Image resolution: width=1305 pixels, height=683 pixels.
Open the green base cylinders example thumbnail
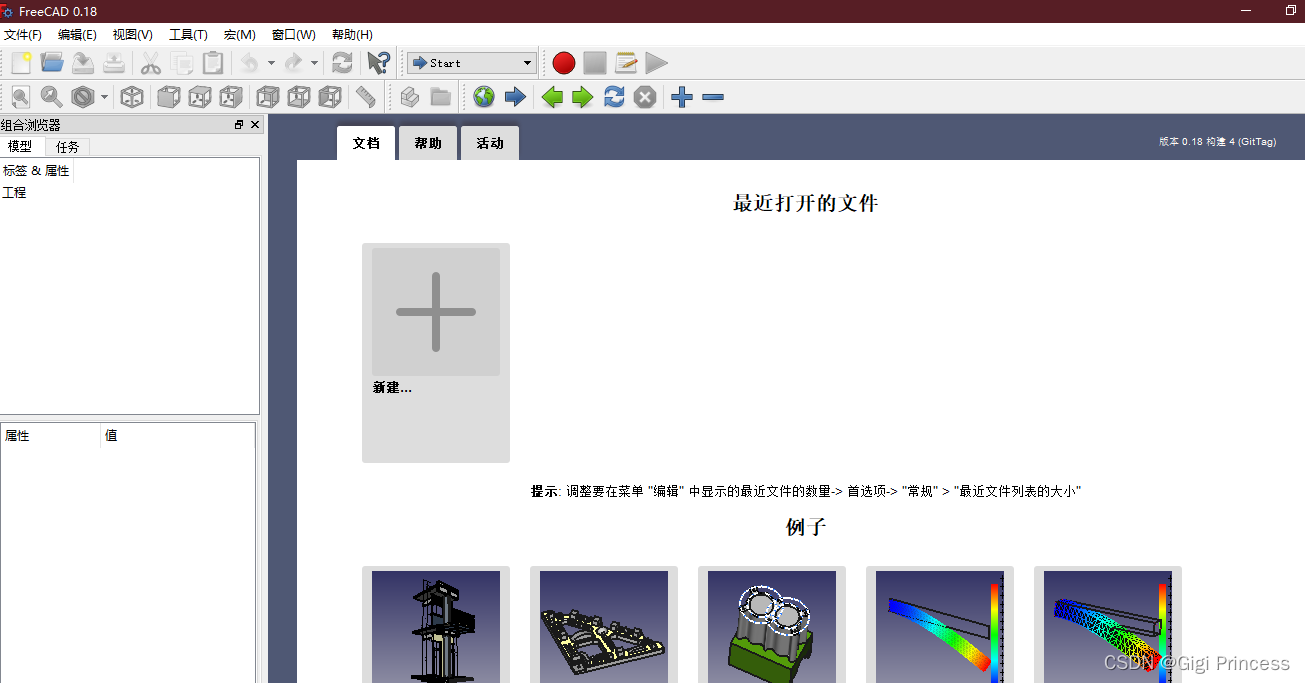pos(772,627)
